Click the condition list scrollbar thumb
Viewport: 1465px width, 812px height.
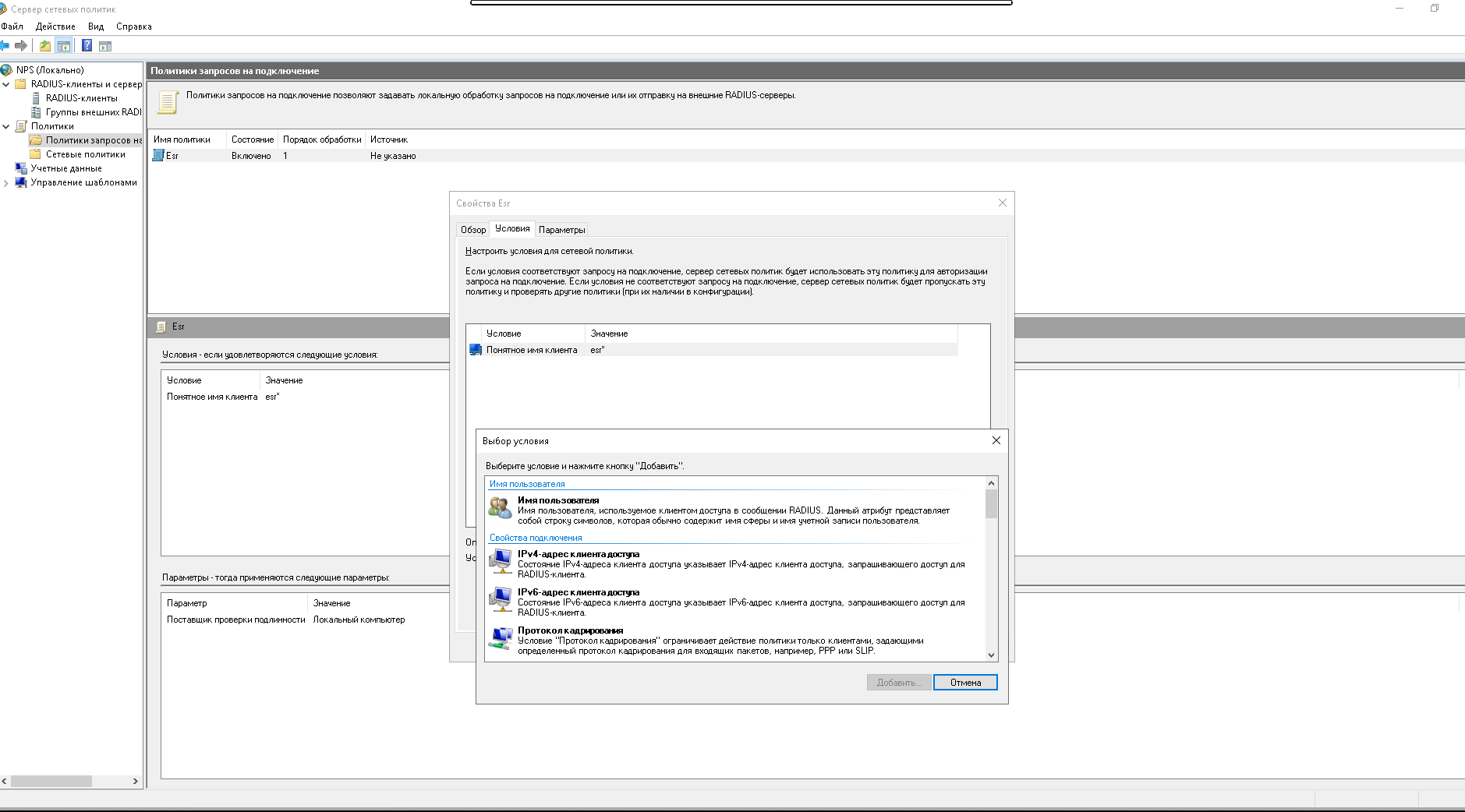[991, 503]
